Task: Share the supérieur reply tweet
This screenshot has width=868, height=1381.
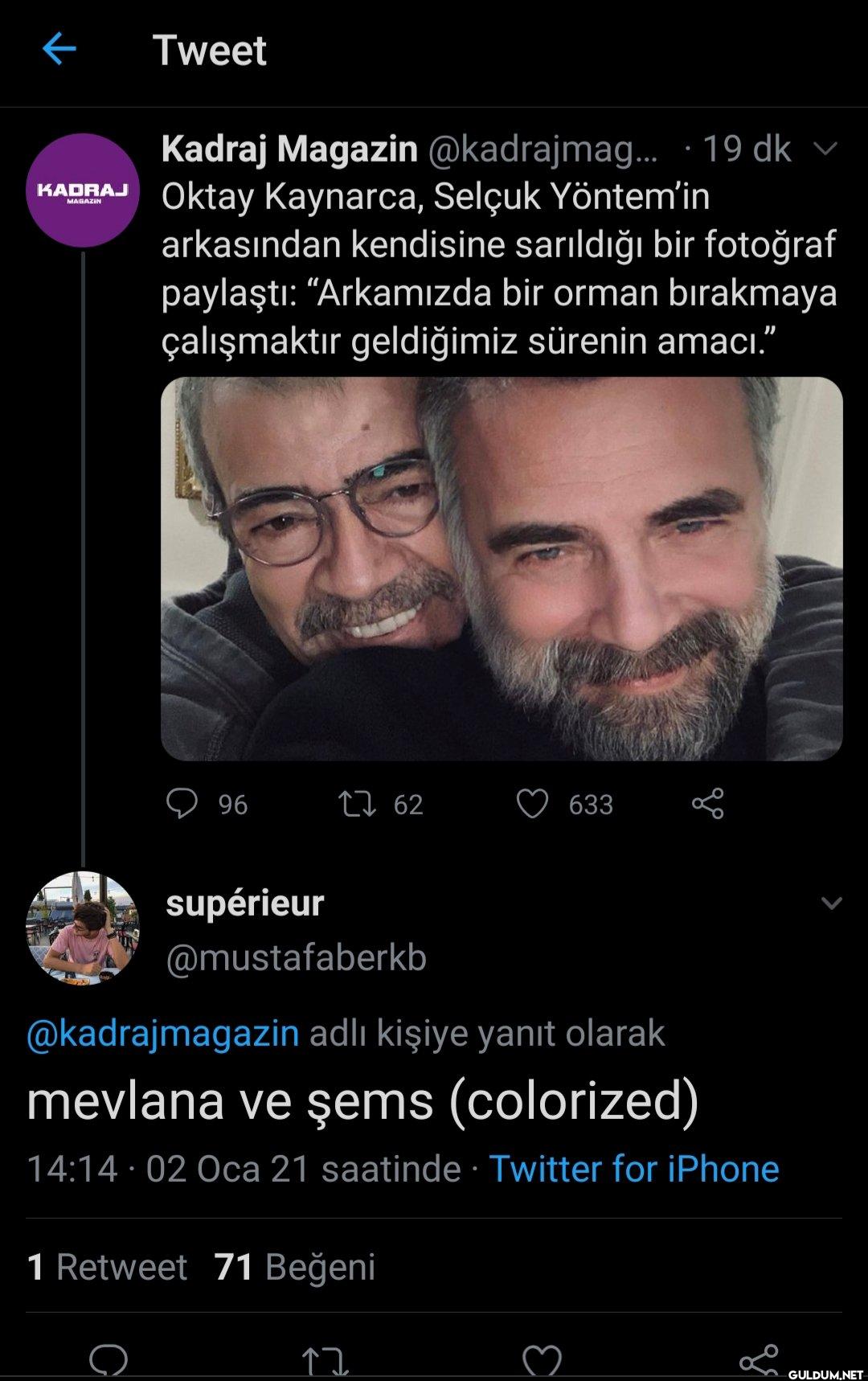Action: coord(759,1358)
